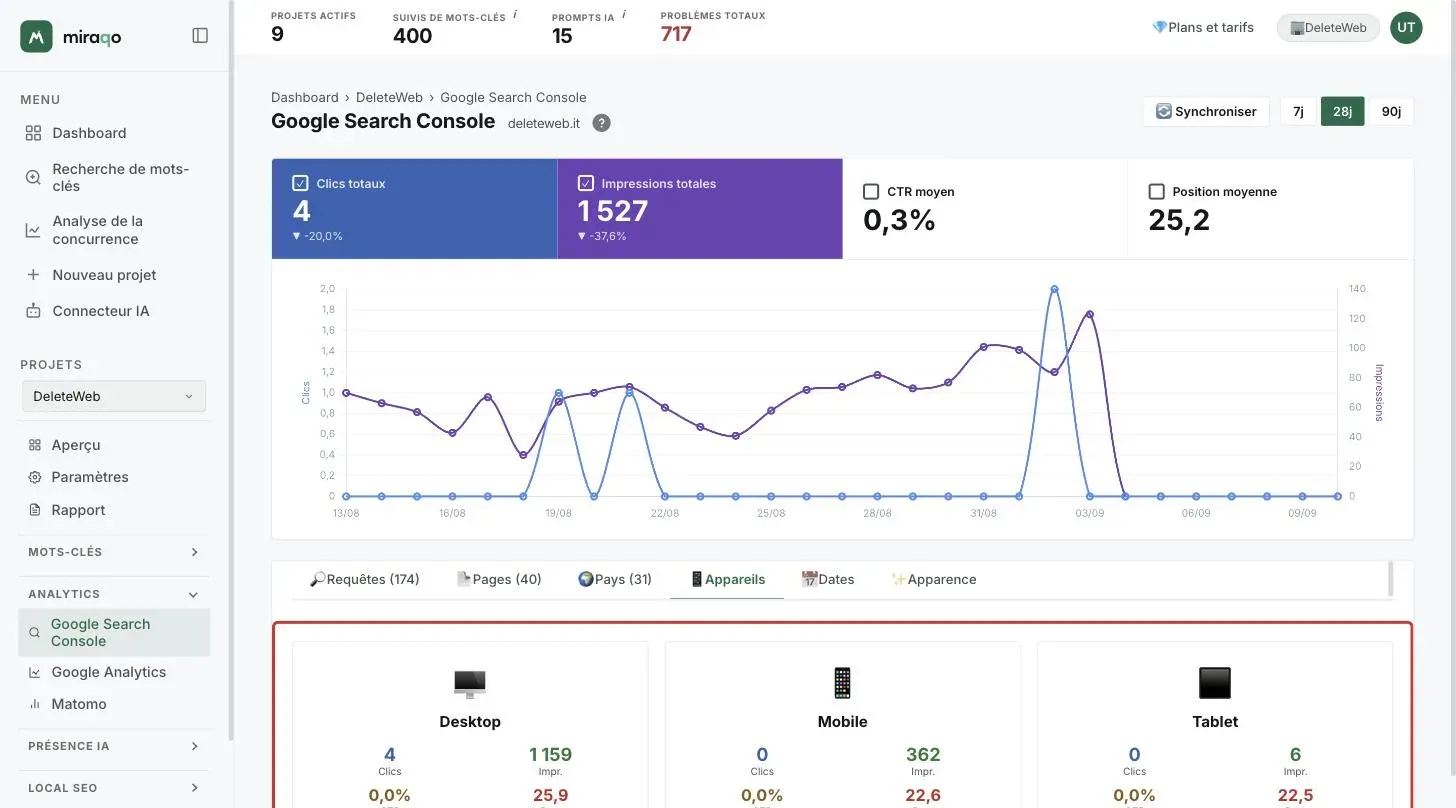The height and width of the screenshot is (808, 1456).
Task: Click the DeleteWeb project pill in header
Action: [x=1328, y=28]
